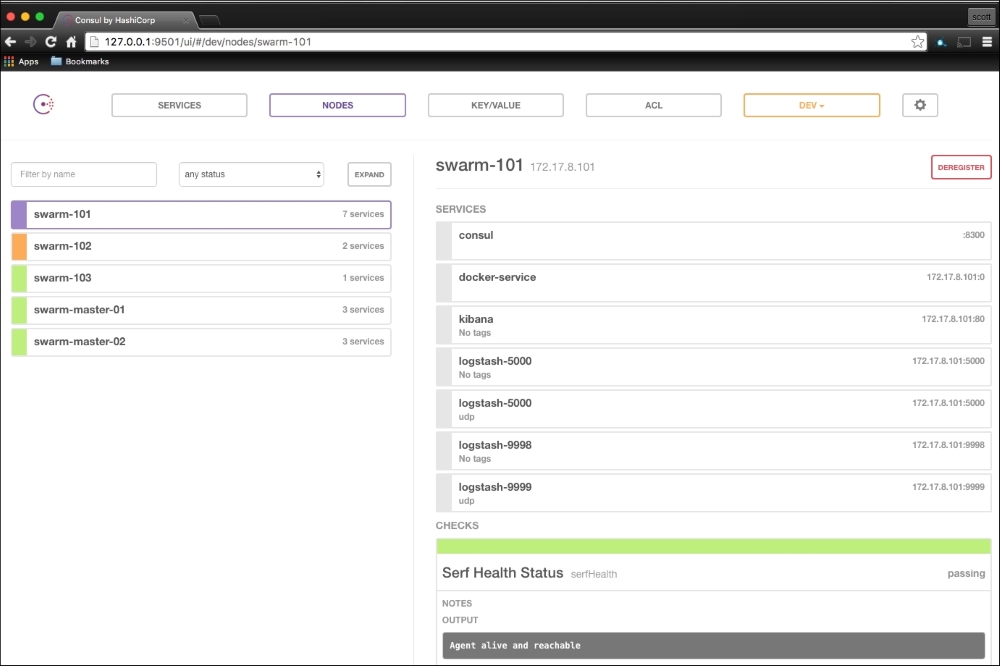Expand the node list with EXPAND

(x=369, y=174)
